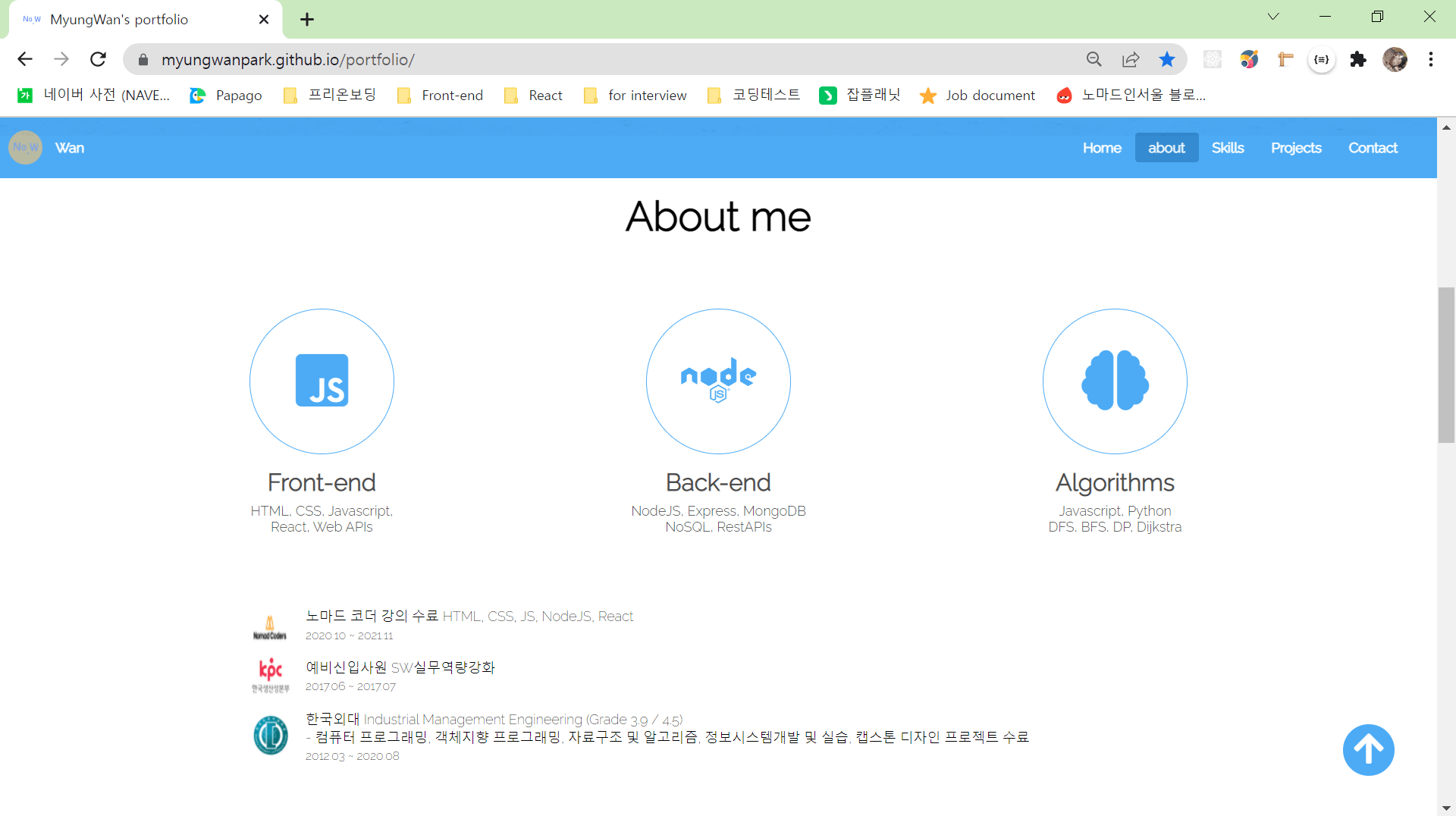Open the 잡플래닛 bookmark
This screenshot has height=816, width=1456.
tap(860, 95)
